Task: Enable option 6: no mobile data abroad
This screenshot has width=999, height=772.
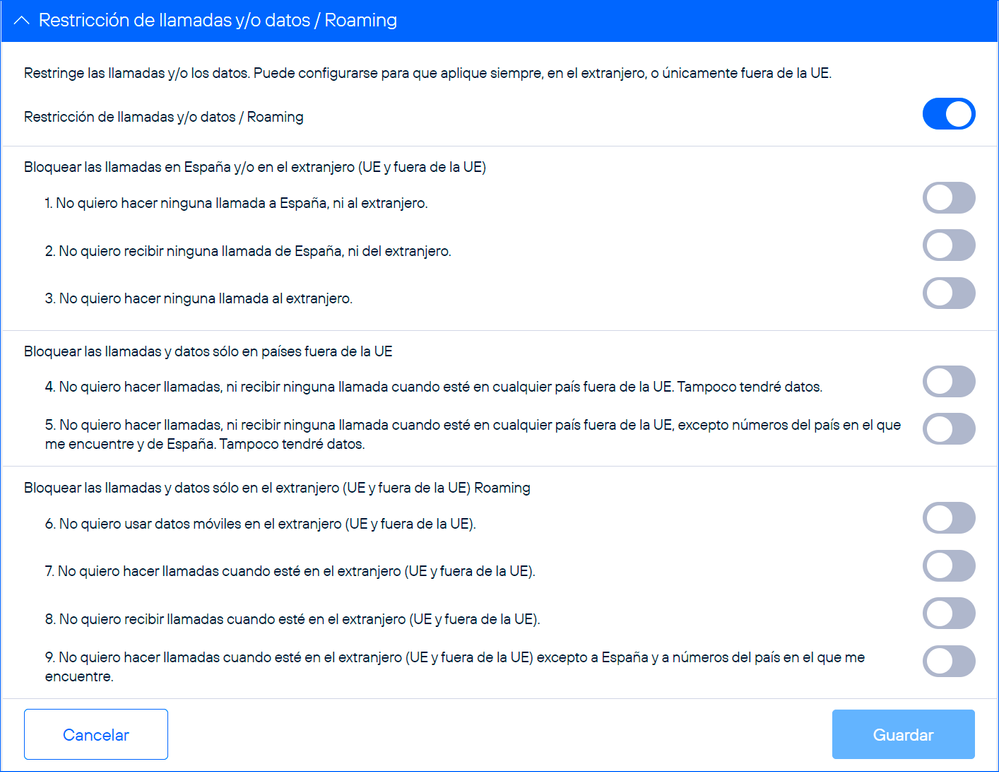Action: (x=948, y=518)
